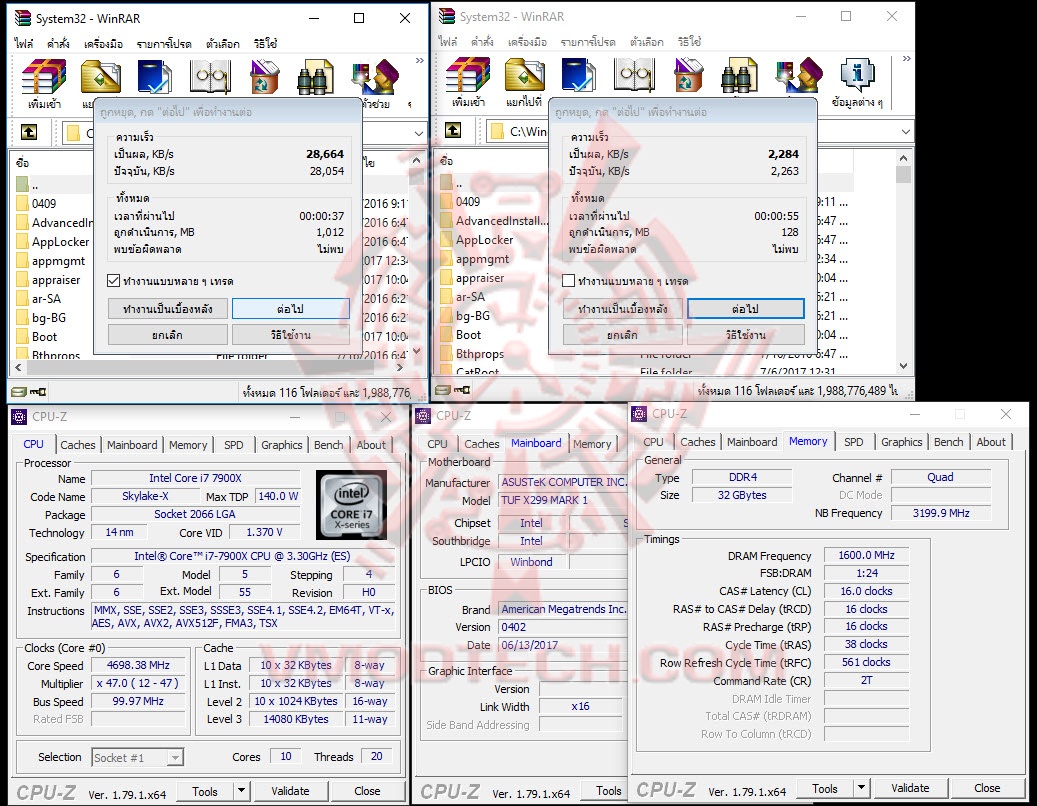Open วิธีใช้ menu in left WinRAR window

[265, 44]
